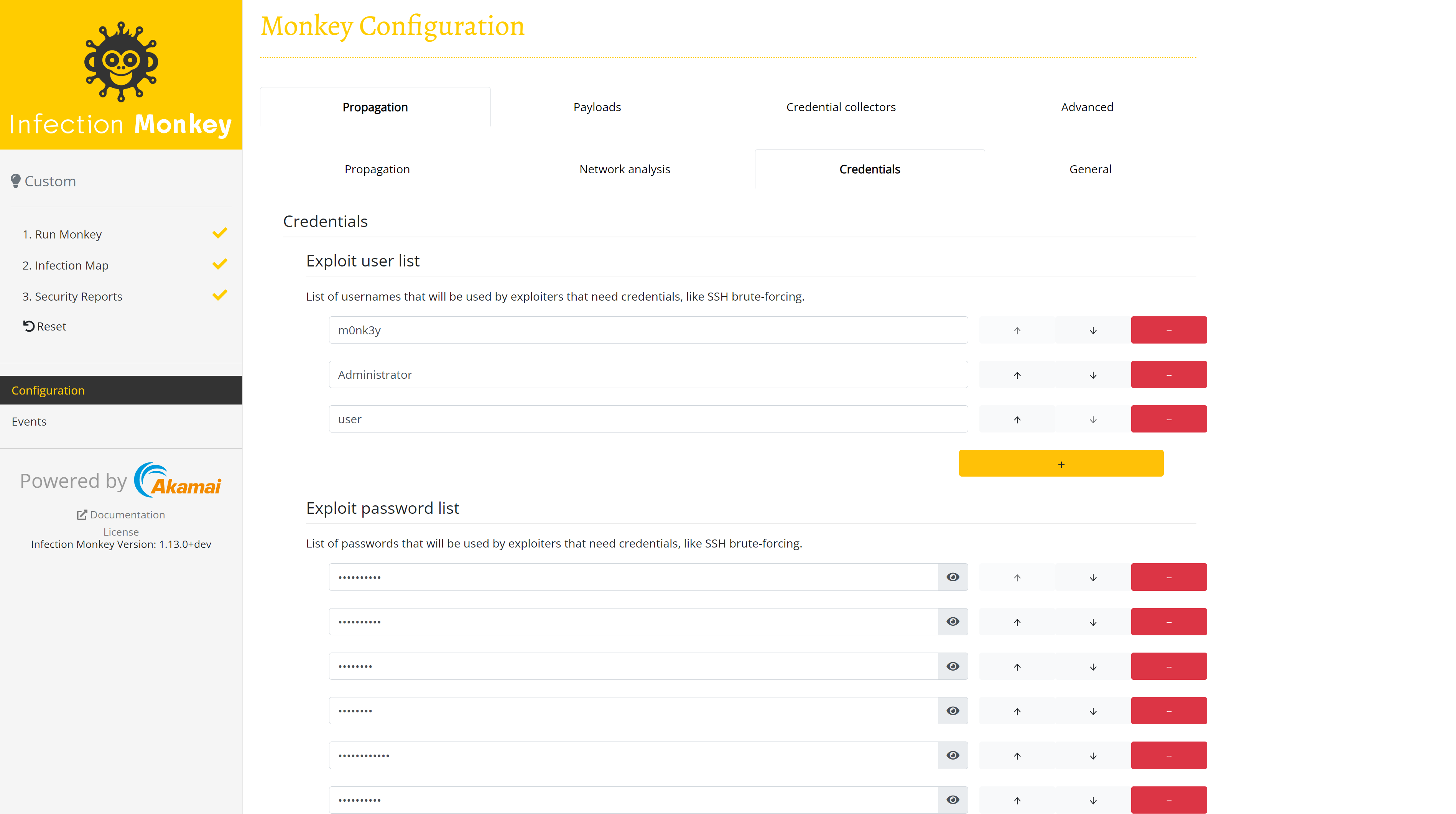Remove the 'user' username entry
Viewport: 1456px width, 814px height.
tap(1168, 419)
